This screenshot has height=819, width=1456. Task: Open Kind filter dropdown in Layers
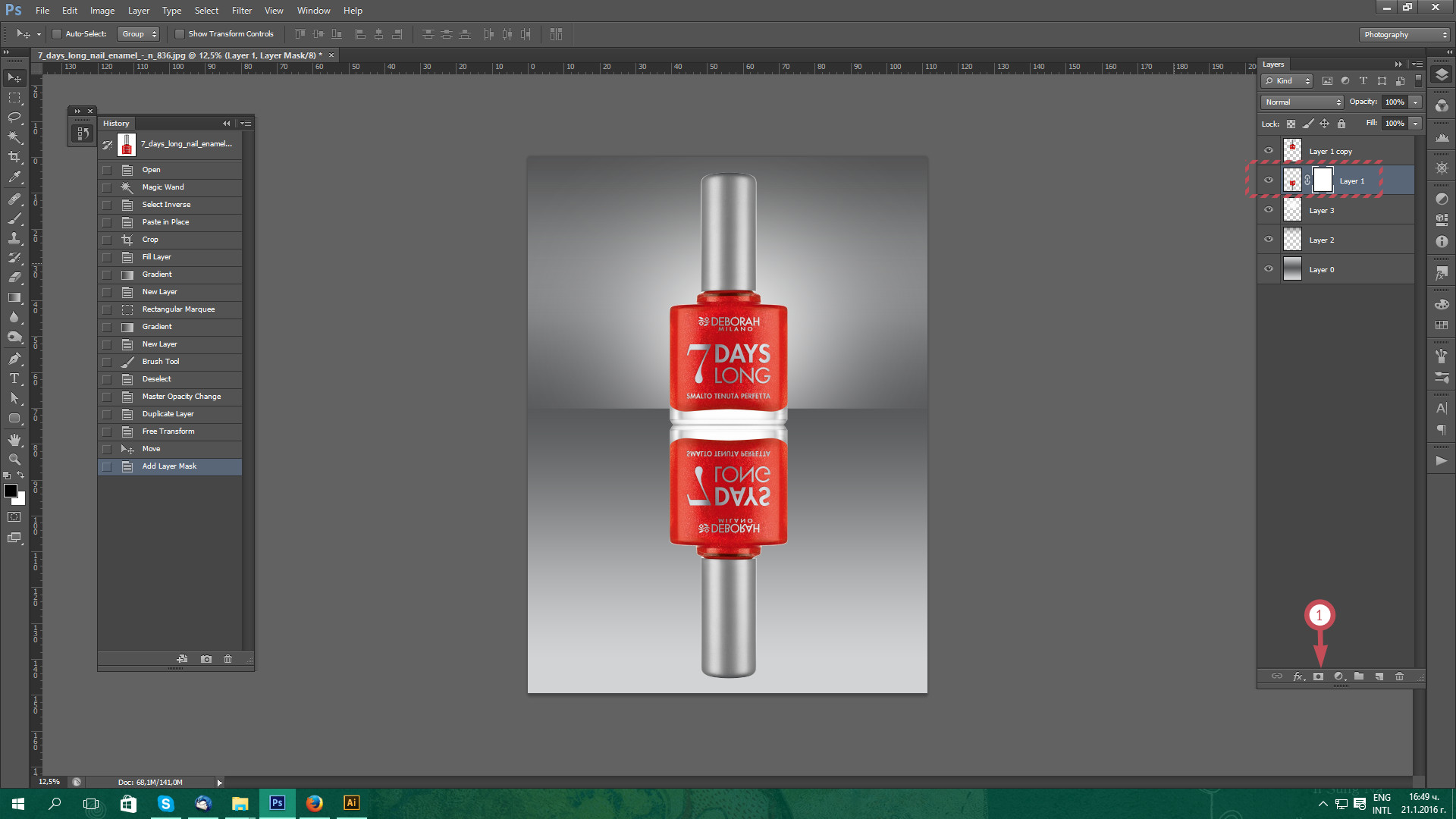click(x=1287, y=81)
